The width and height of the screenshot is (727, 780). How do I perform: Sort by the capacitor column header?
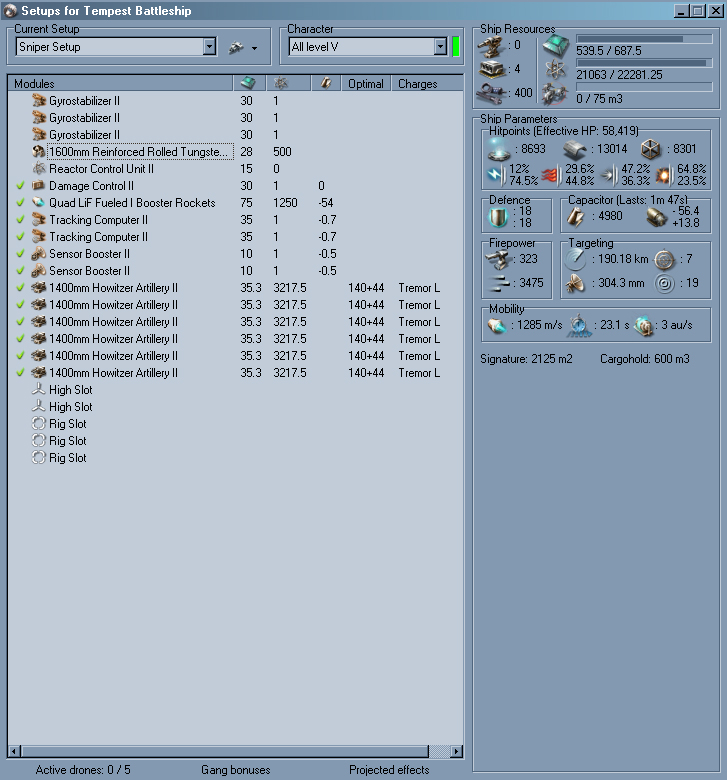click(x=326, y=84)
